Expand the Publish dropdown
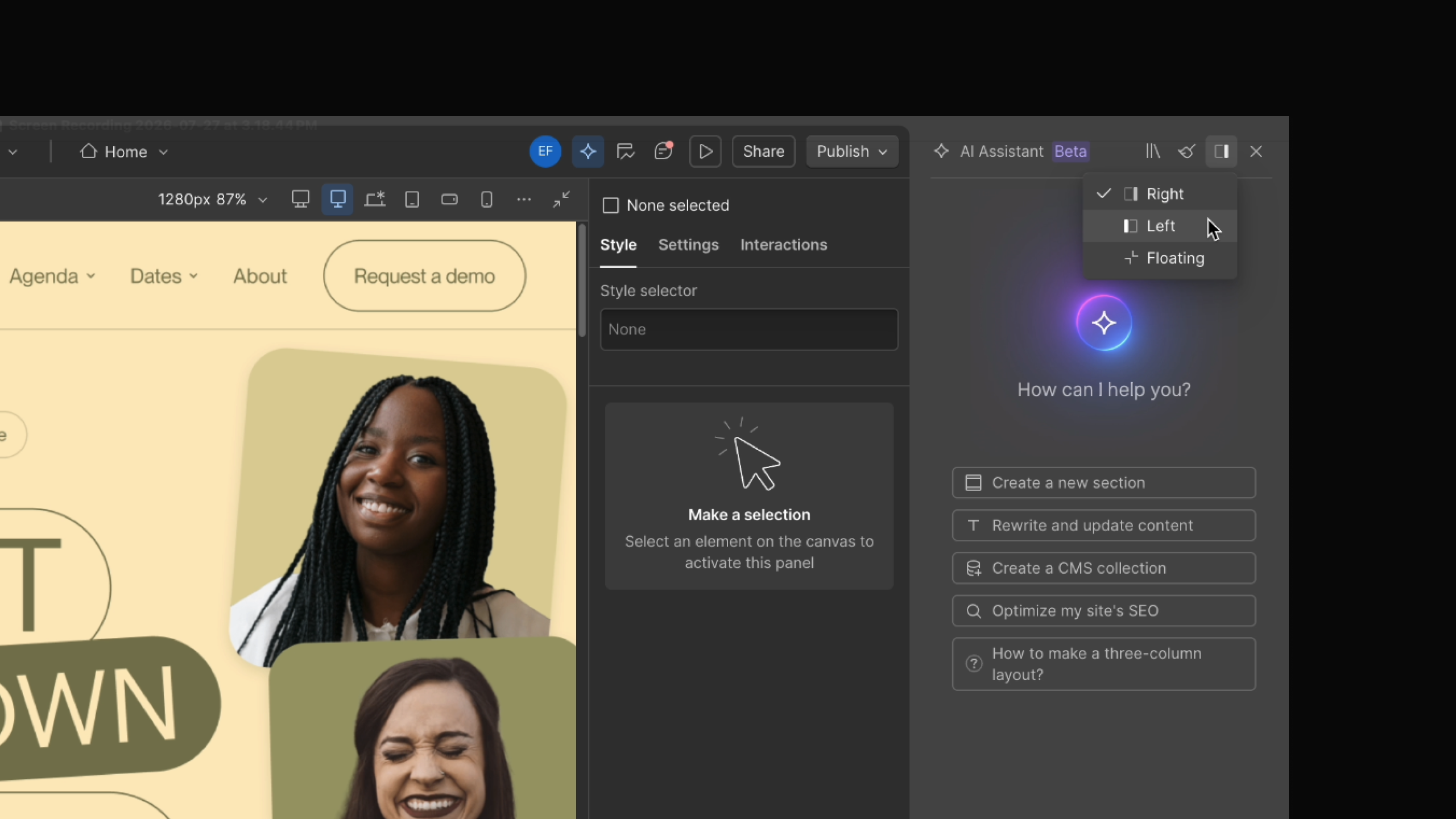This screenshot has height=819, width=1456. click(x=883, y=152)
